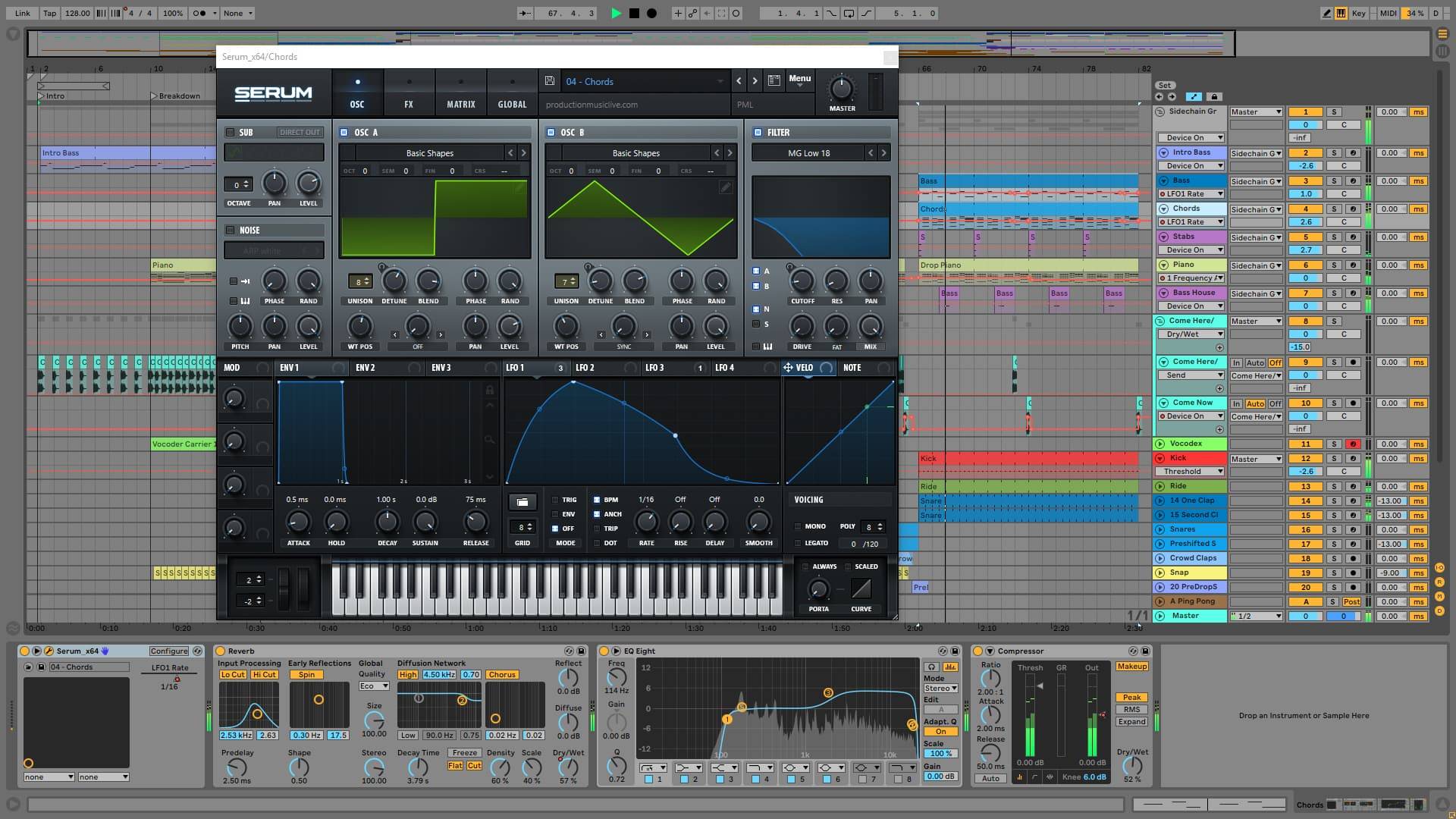
Task: Click the filter CUTOFF knob
Action: [802, 282]
